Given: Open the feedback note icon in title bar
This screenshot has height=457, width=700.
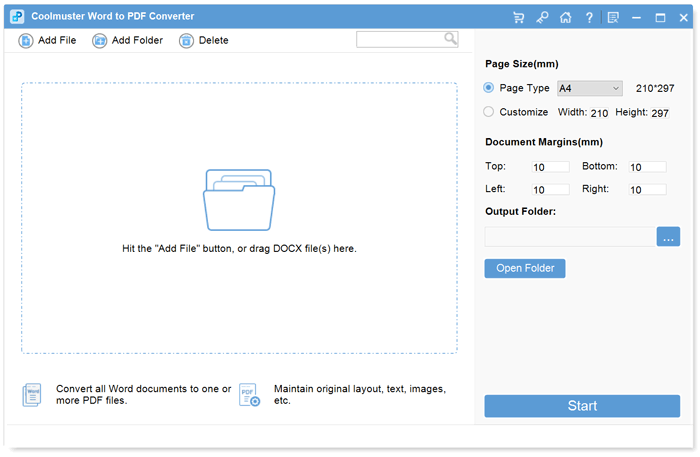Looking at the screenshot, I should [x=613, y=17].
